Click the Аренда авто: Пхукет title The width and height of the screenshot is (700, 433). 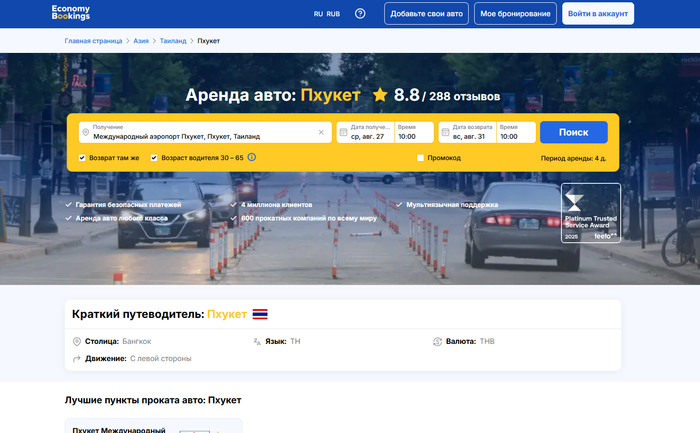273,95
